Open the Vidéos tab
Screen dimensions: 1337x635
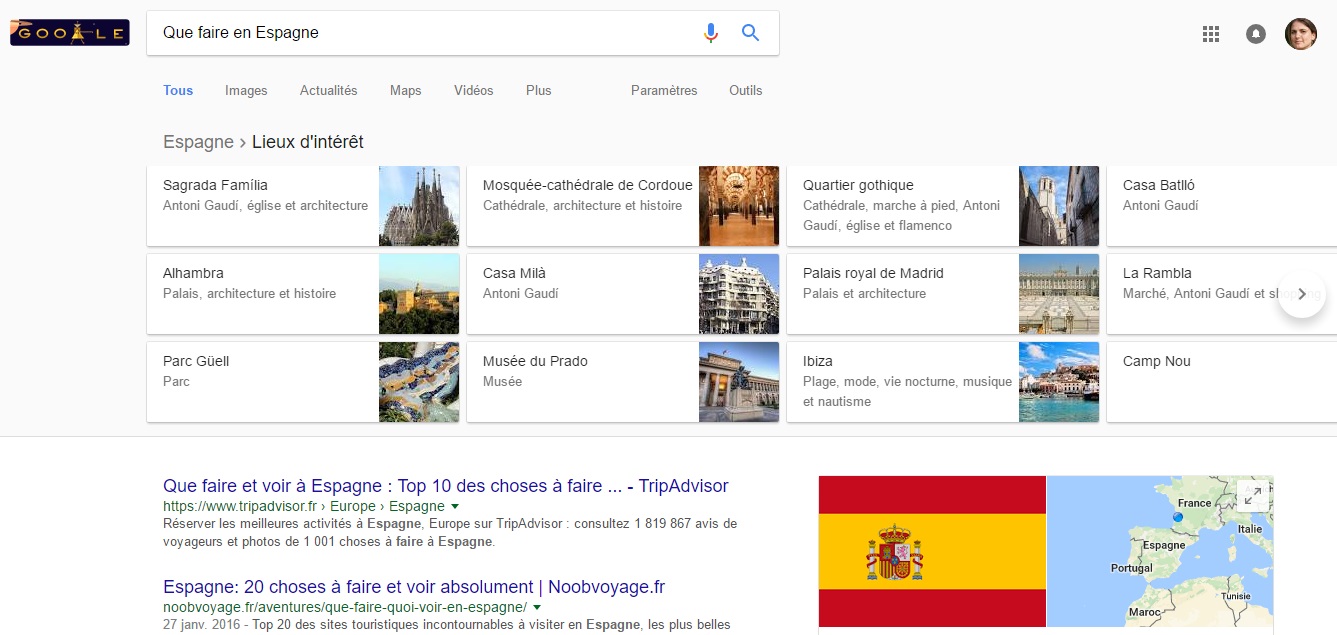click(473, 90)
